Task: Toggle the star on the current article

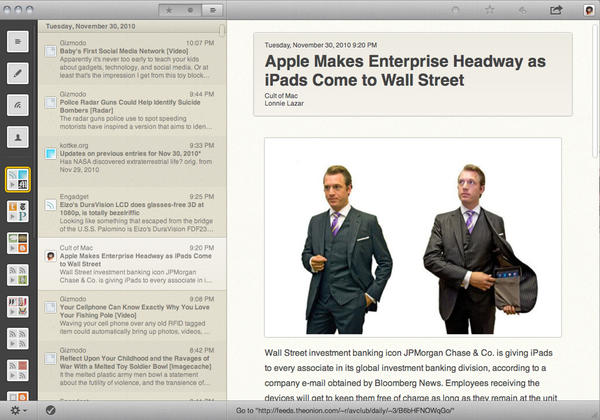Action: (x=489, y=10)
